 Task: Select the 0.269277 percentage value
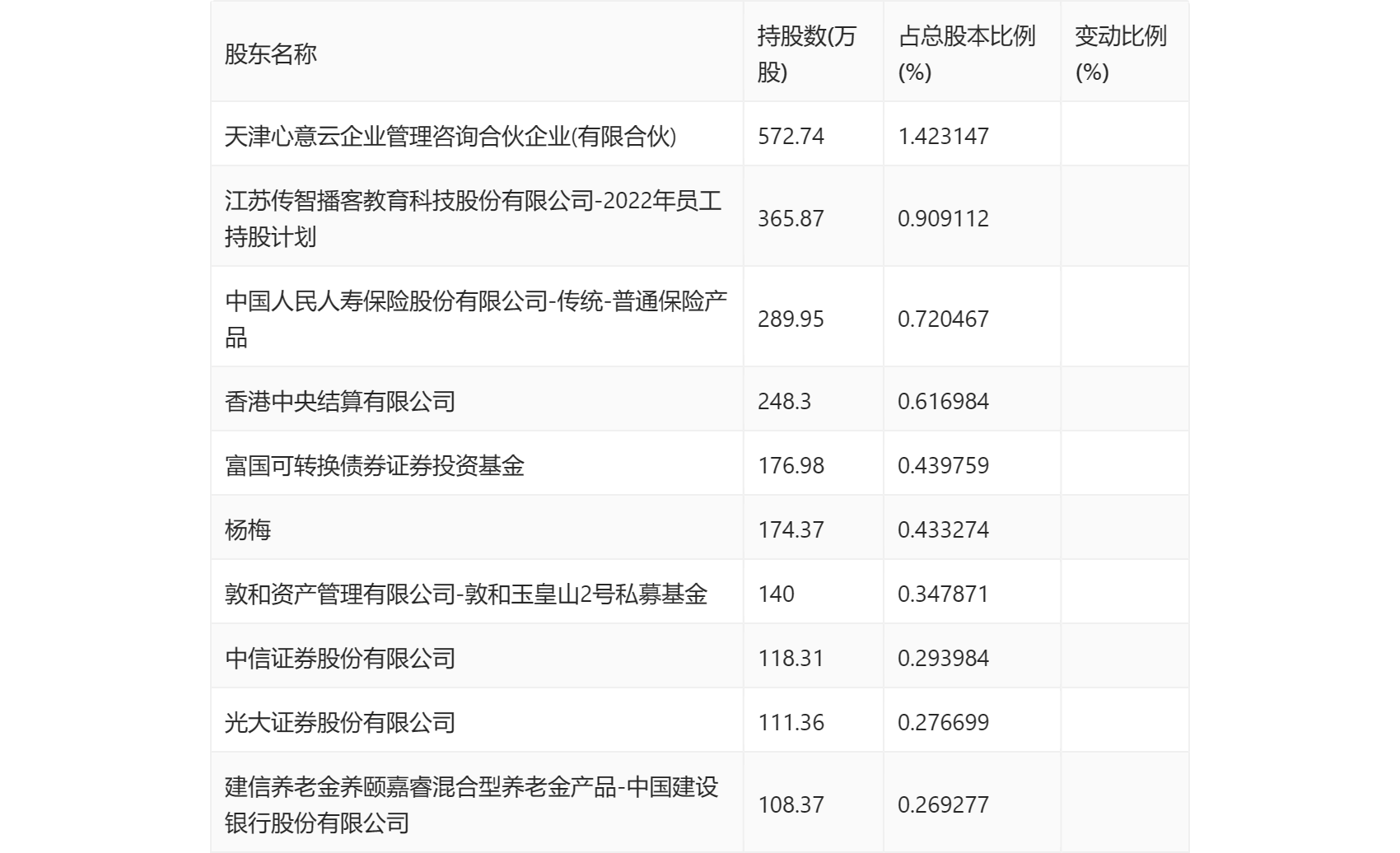943,804
